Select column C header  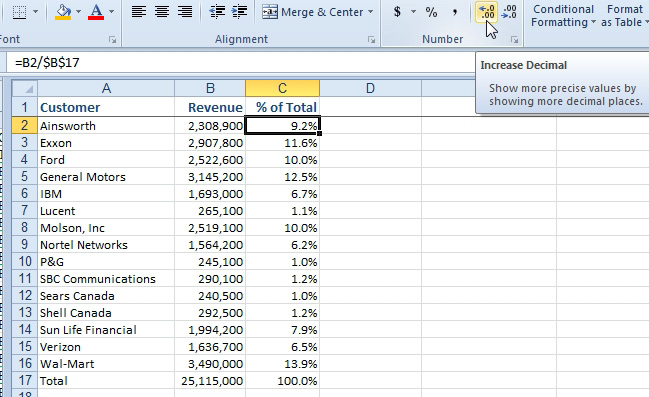pos(282,88)
